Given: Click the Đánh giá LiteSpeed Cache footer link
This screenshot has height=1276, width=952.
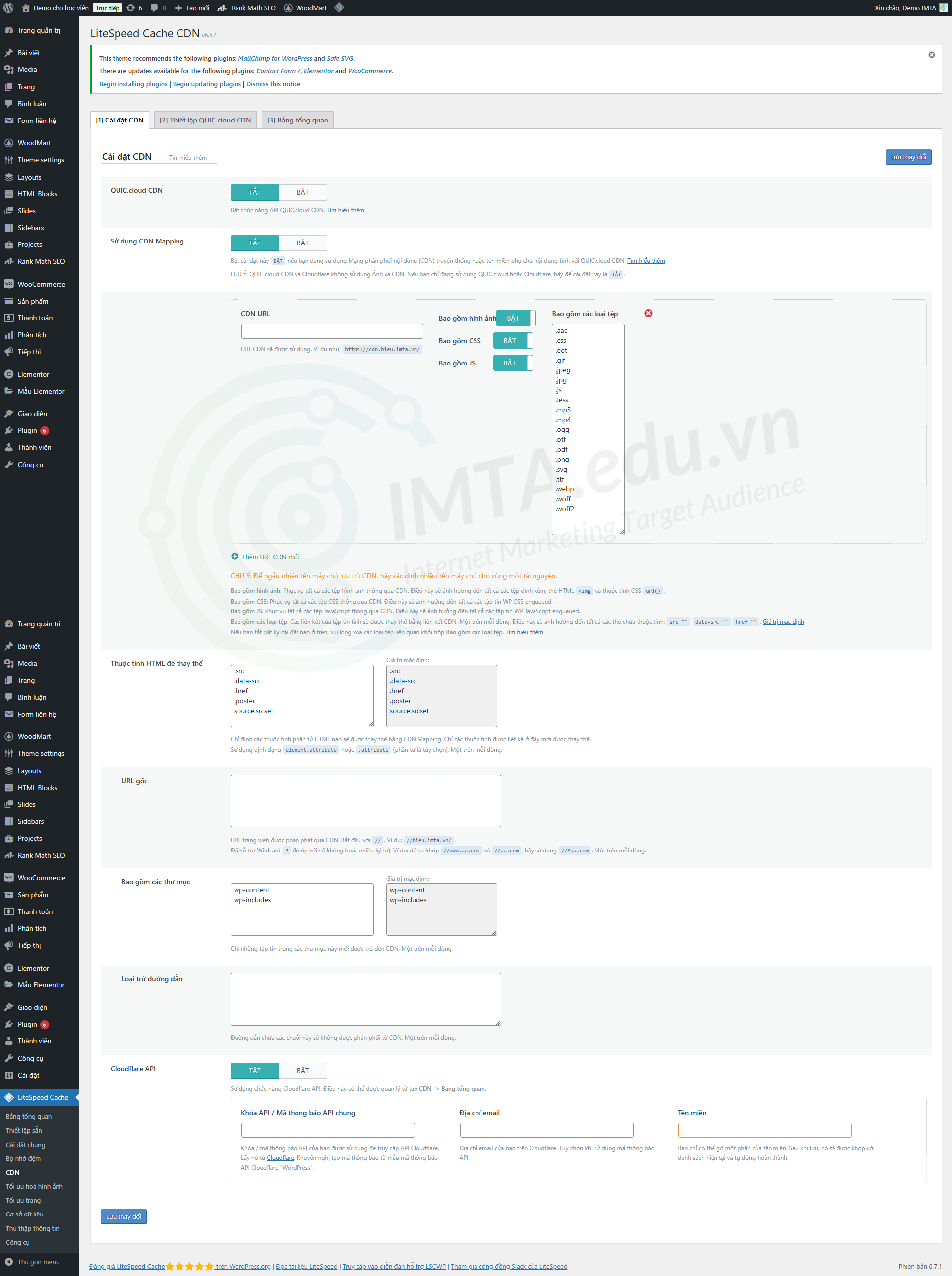Looking at the screenshot, I should coord(127,1266).
